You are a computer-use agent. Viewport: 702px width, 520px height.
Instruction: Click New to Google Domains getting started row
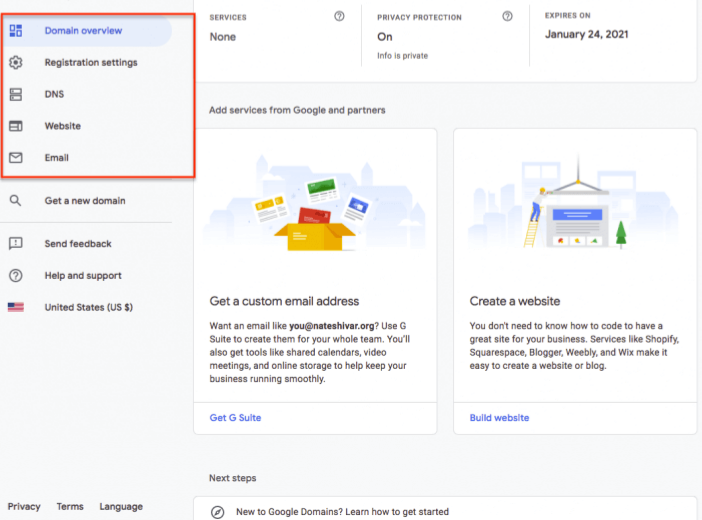445,510
